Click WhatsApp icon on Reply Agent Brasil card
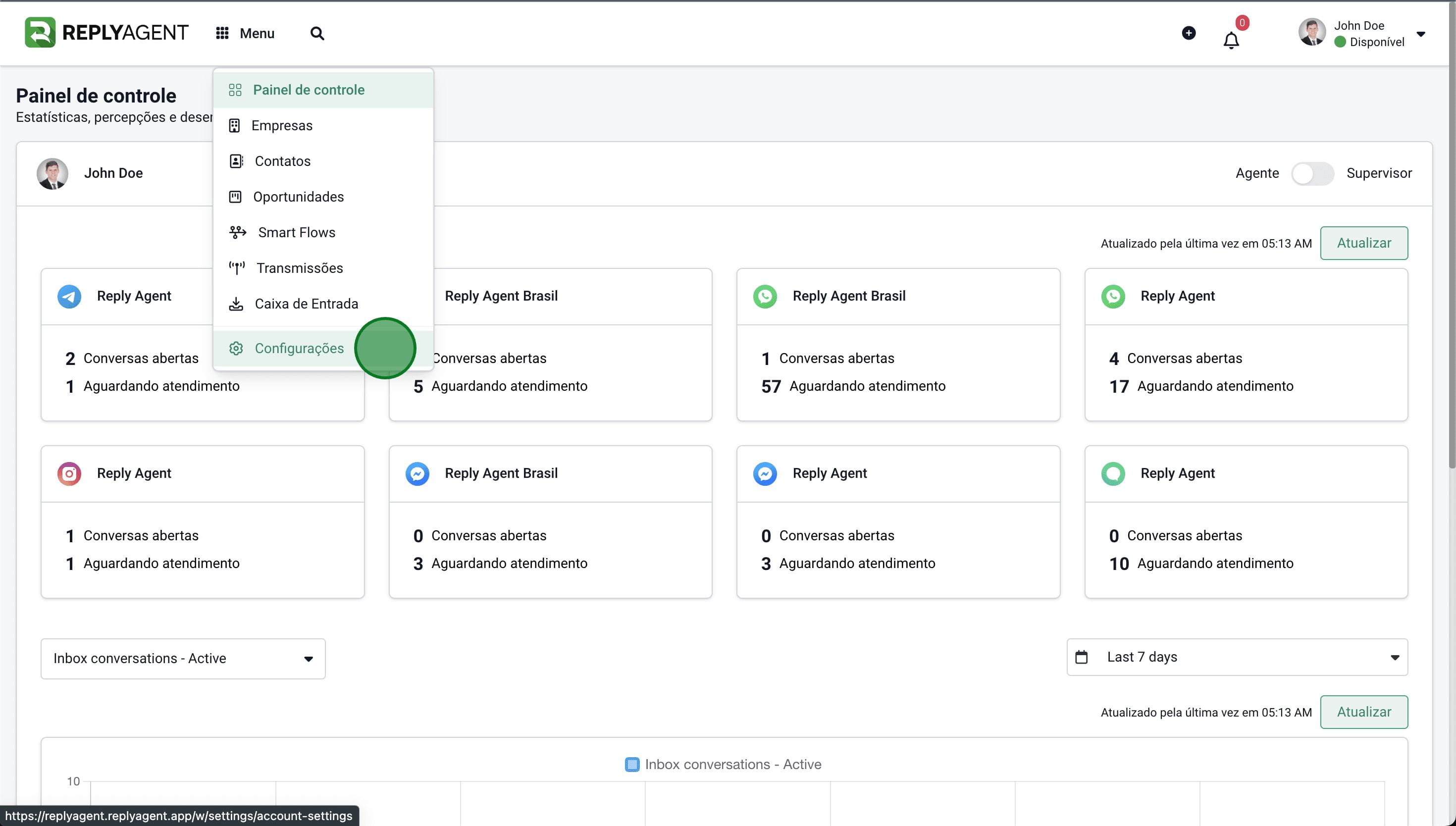The image size is (1456, 826). (765, 296)
